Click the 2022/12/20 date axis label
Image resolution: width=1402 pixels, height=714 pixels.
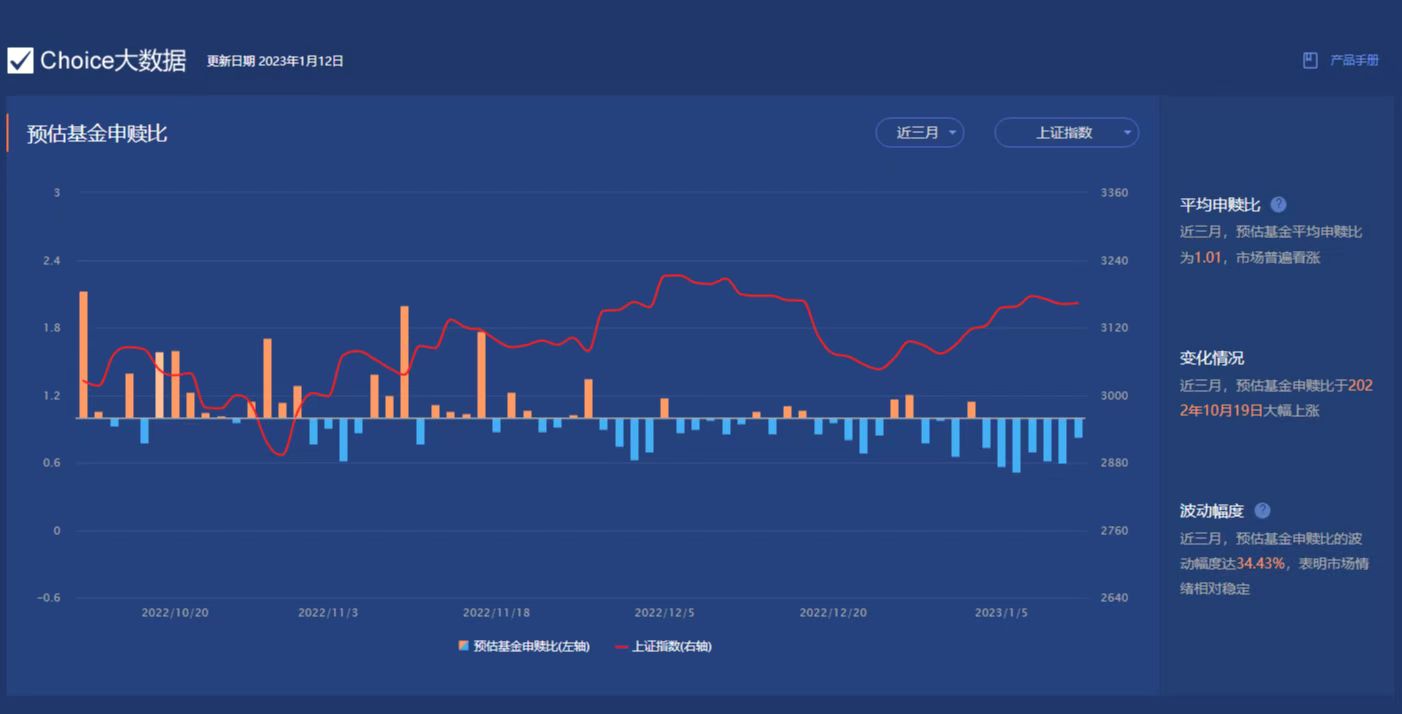tap(833, 612)
